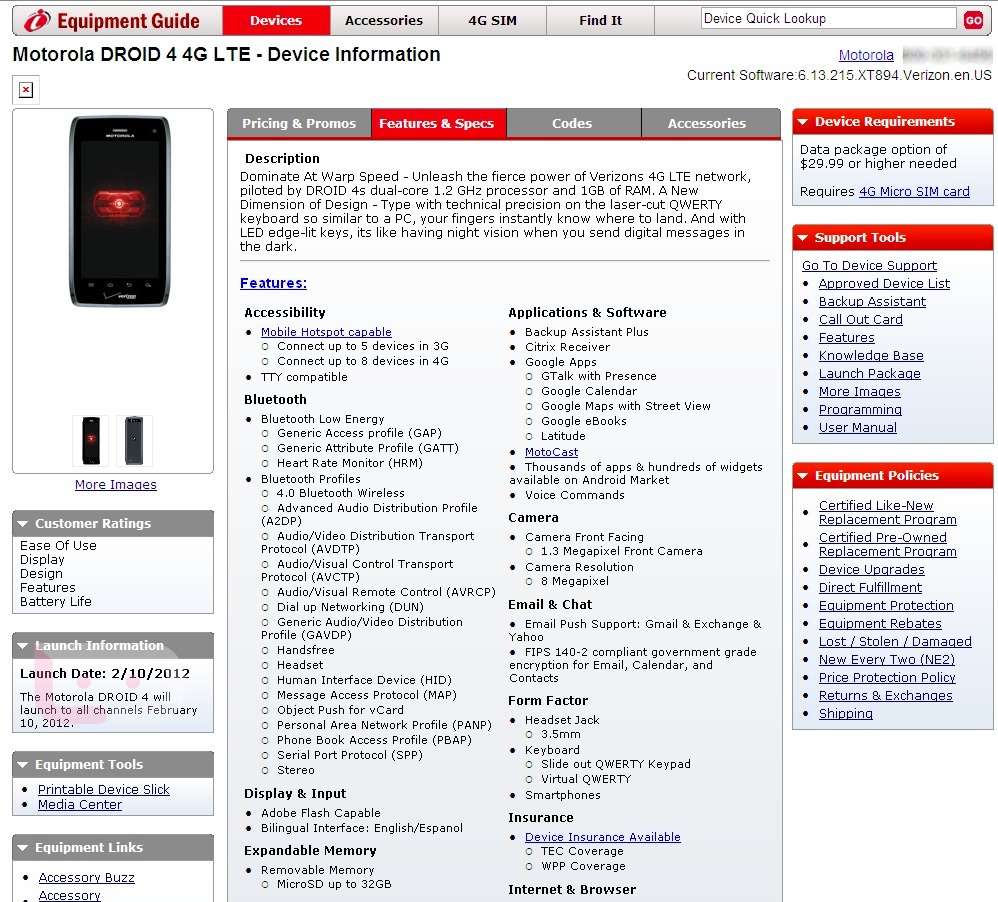998x902 pixels.
Task: Select the front view phone thumbnail
Action: point(91,440)
